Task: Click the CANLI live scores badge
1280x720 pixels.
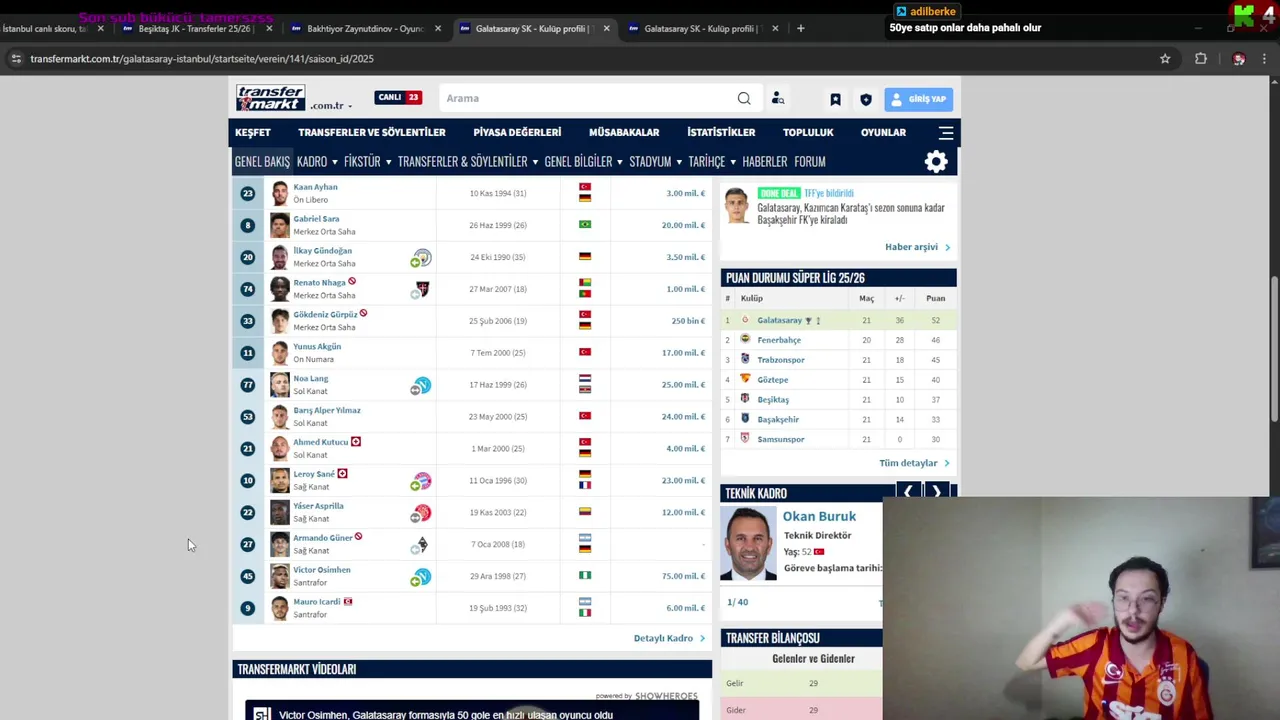Action: [x=398, y=97]
